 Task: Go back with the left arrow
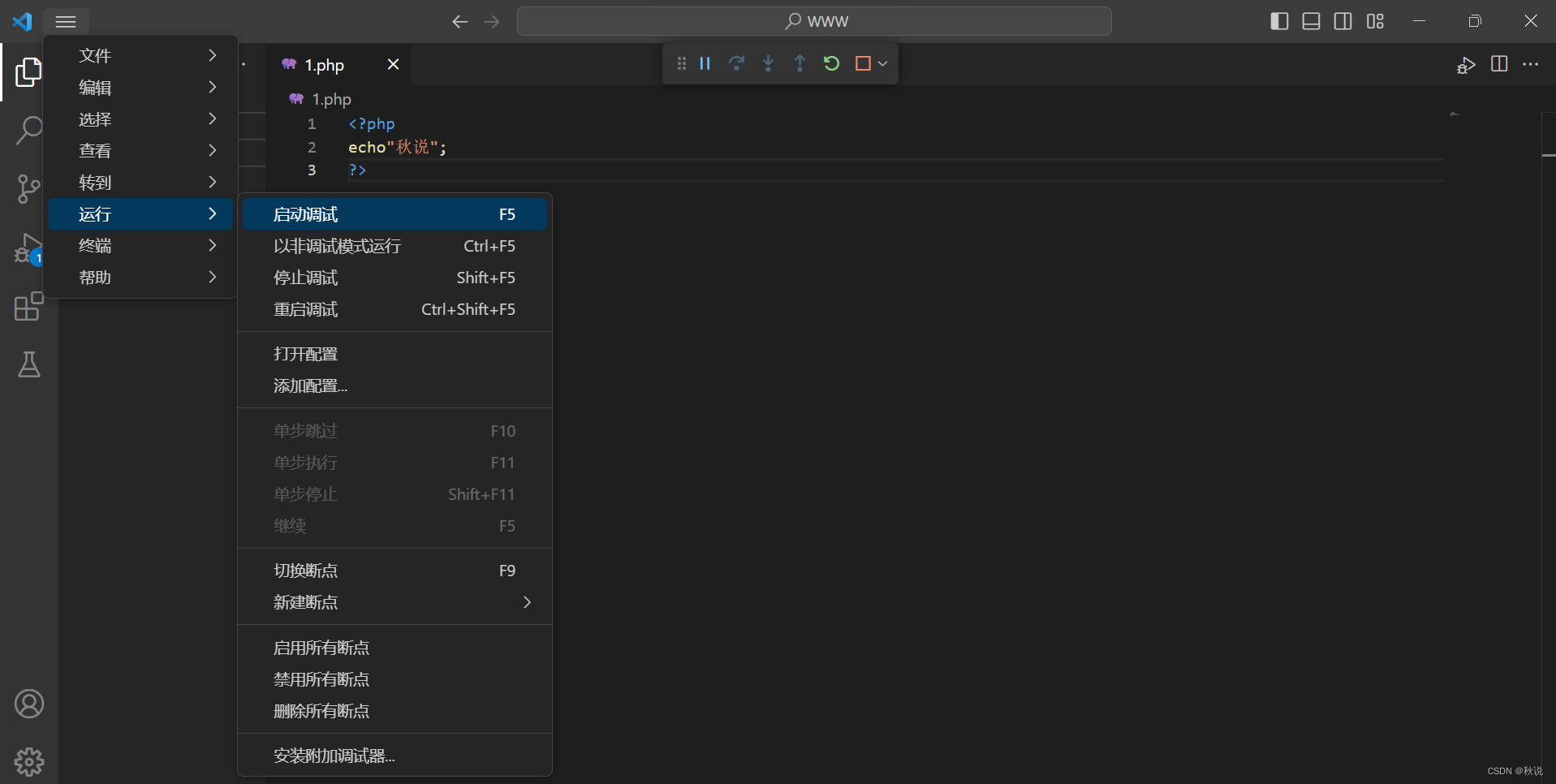pyautogui.click(x=459, y=22)
